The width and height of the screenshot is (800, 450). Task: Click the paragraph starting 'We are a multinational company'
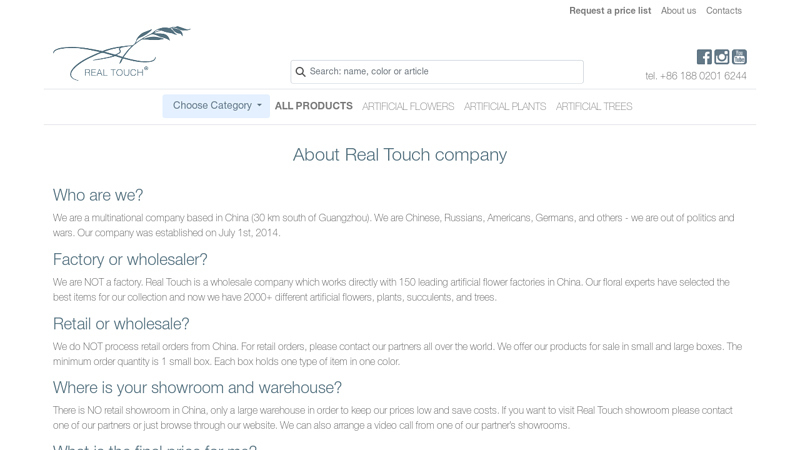tap(393, 225)
